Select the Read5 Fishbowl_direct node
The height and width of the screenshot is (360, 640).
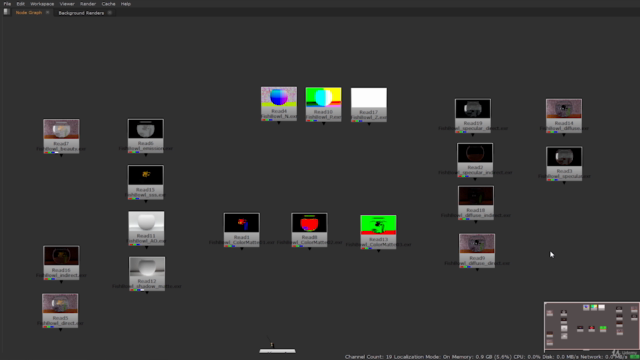click(x=60, y=311)
